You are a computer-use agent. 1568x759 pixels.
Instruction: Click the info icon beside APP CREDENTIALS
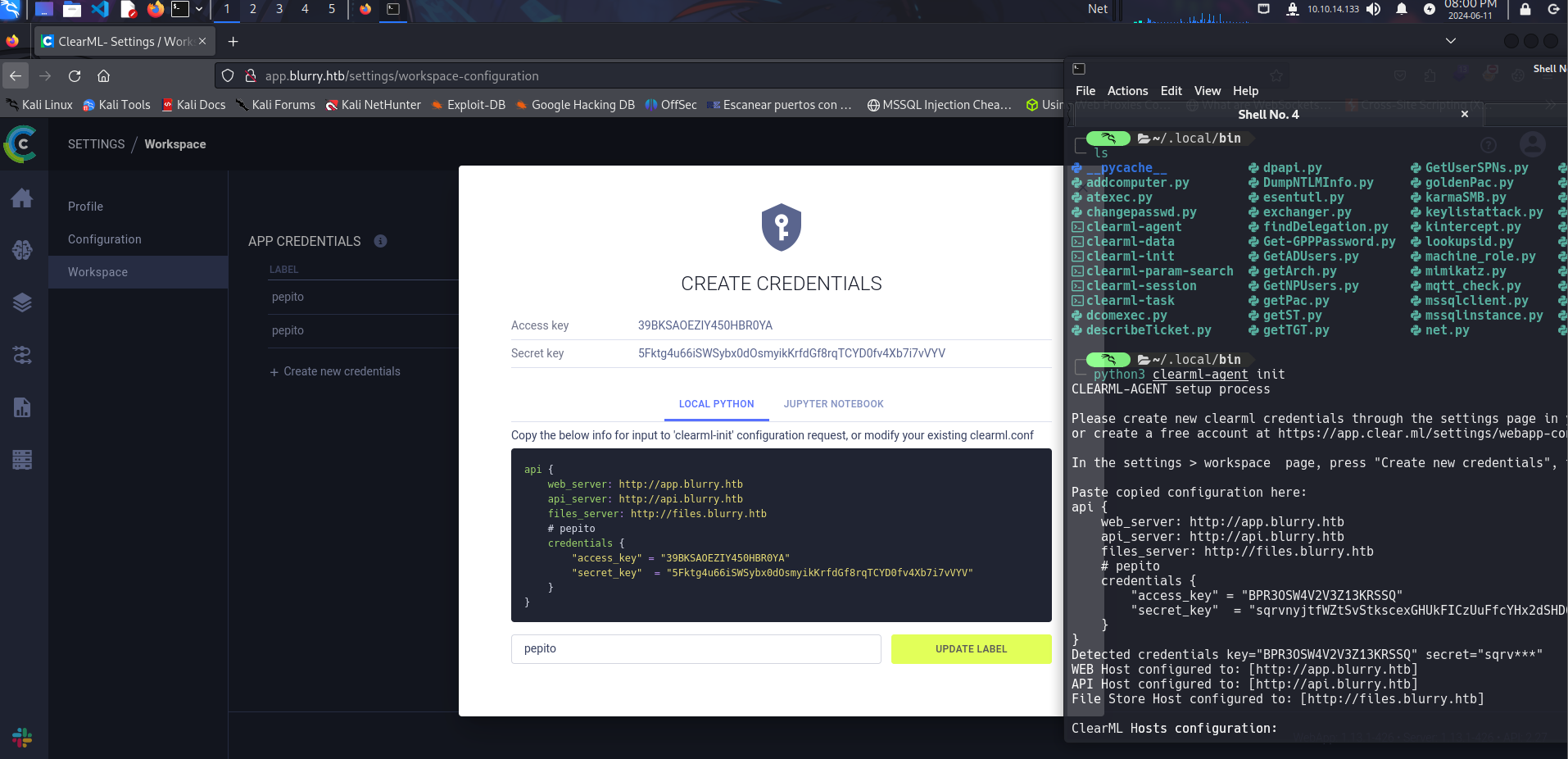pos(380,241)
